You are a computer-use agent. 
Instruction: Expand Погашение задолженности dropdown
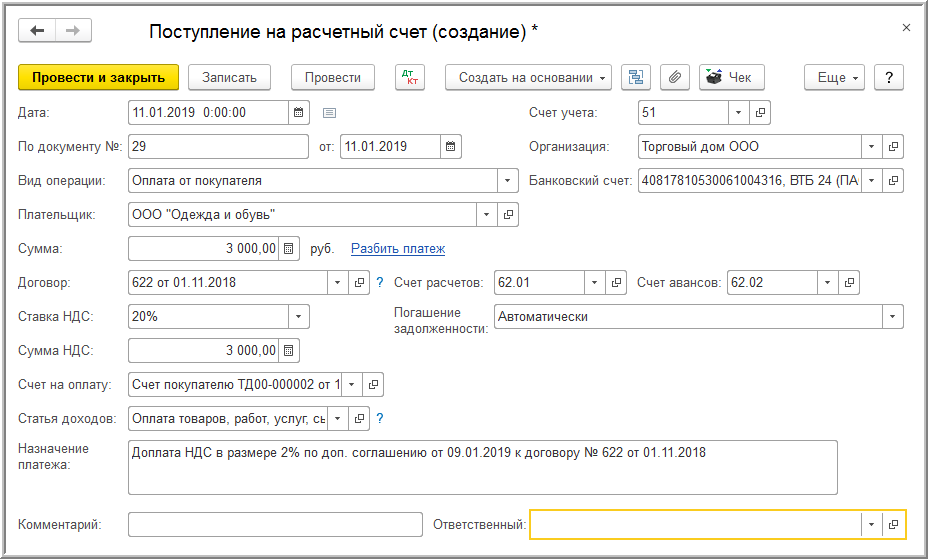[x=892, y=316]
